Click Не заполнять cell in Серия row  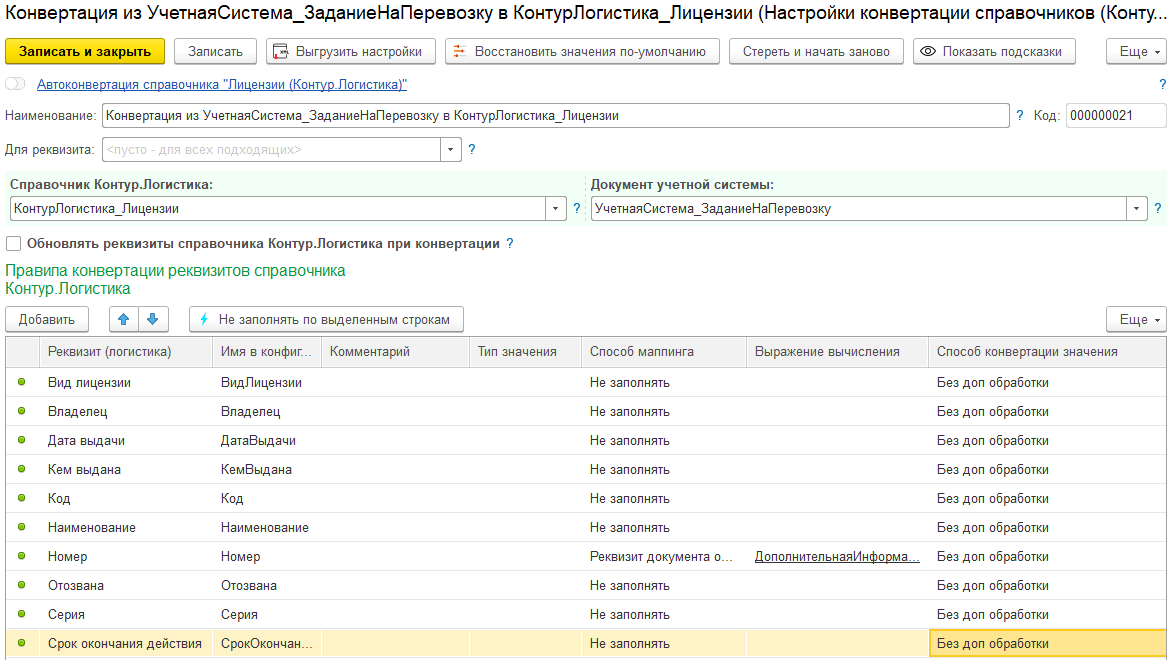click(x=663, y=615)
